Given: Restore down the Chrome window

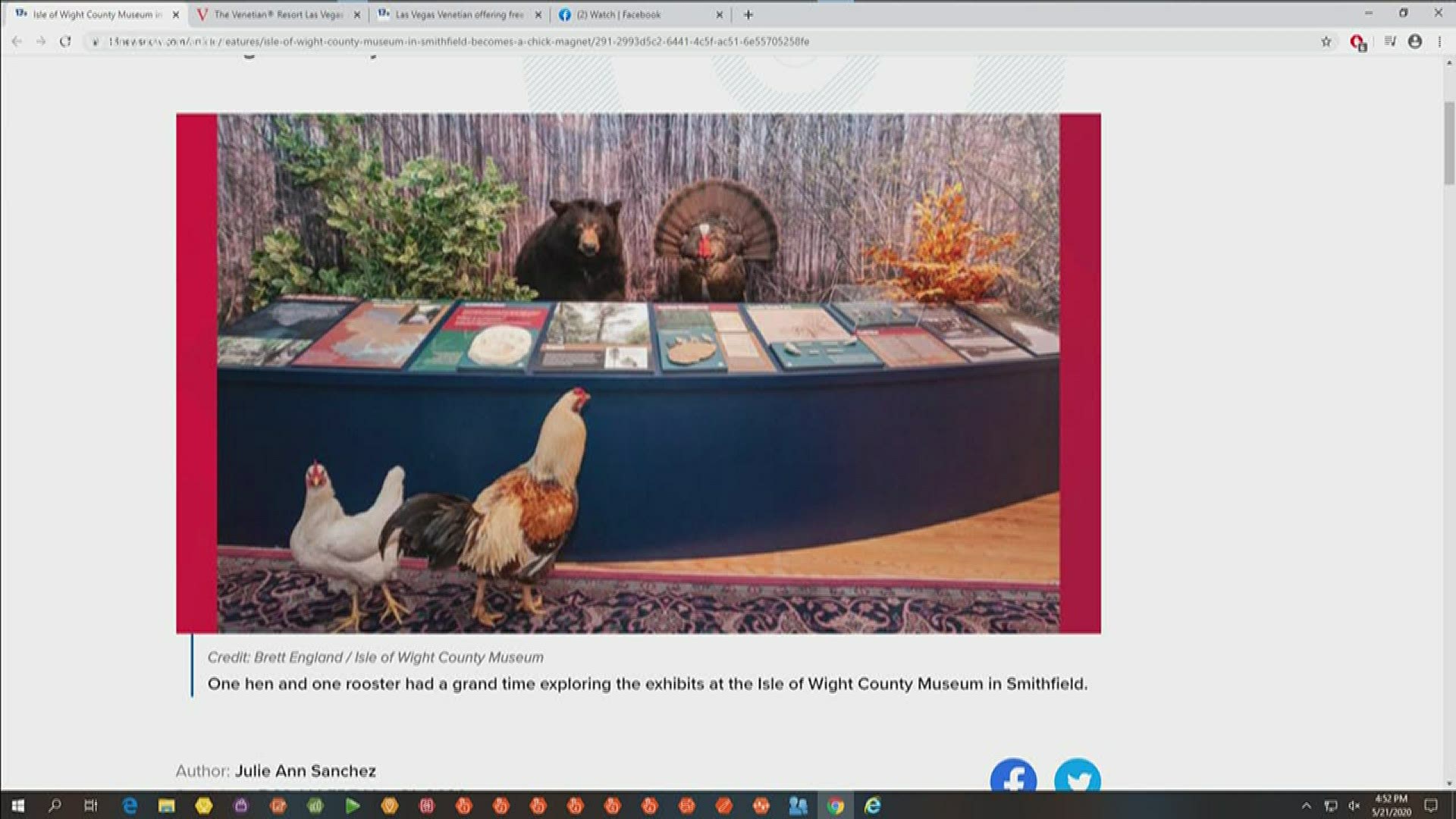Looking at the screenshot, I should click(1403, 13).
